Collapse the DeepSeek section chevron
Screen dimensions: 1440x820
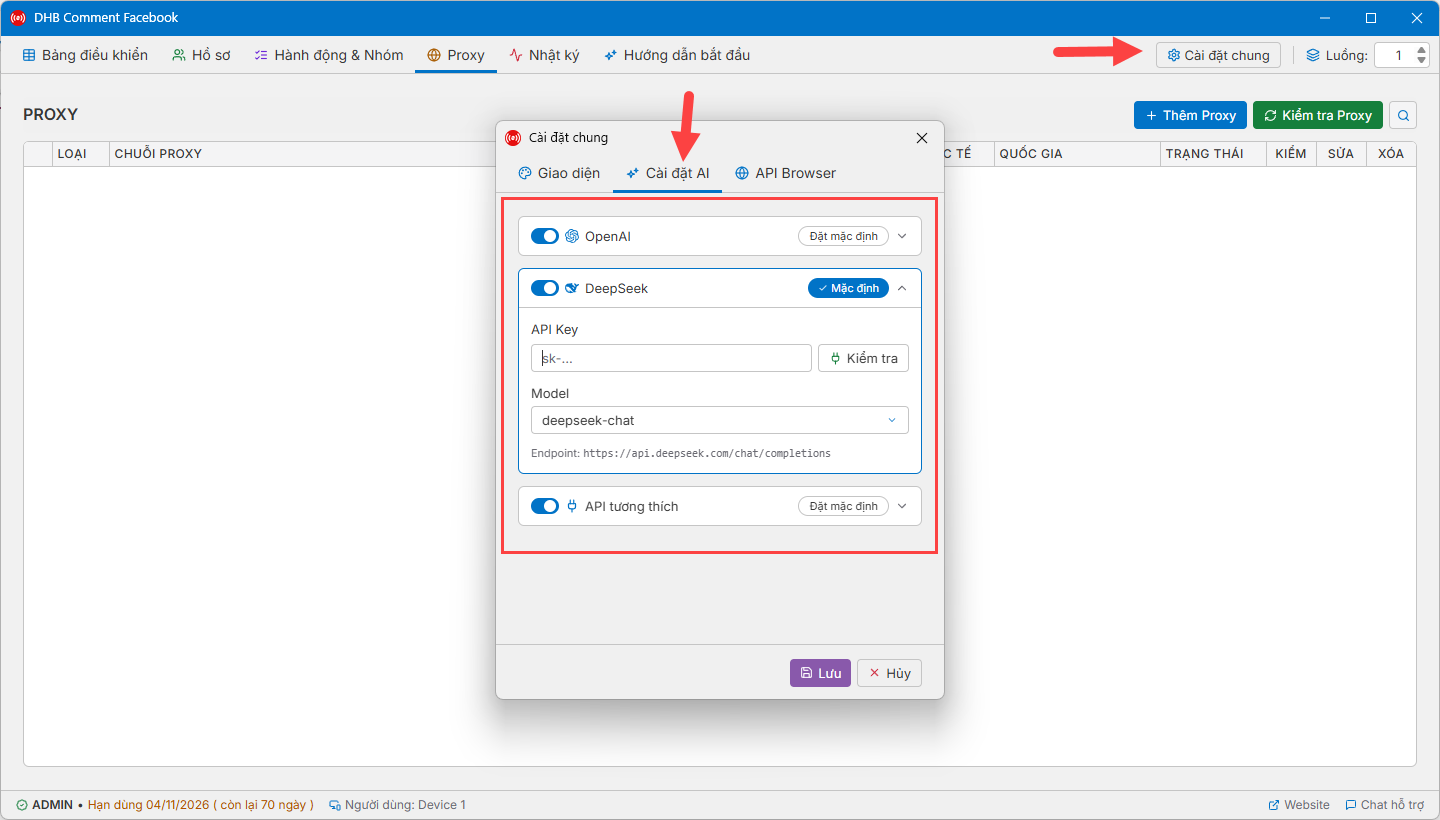[x=902, y=288]
